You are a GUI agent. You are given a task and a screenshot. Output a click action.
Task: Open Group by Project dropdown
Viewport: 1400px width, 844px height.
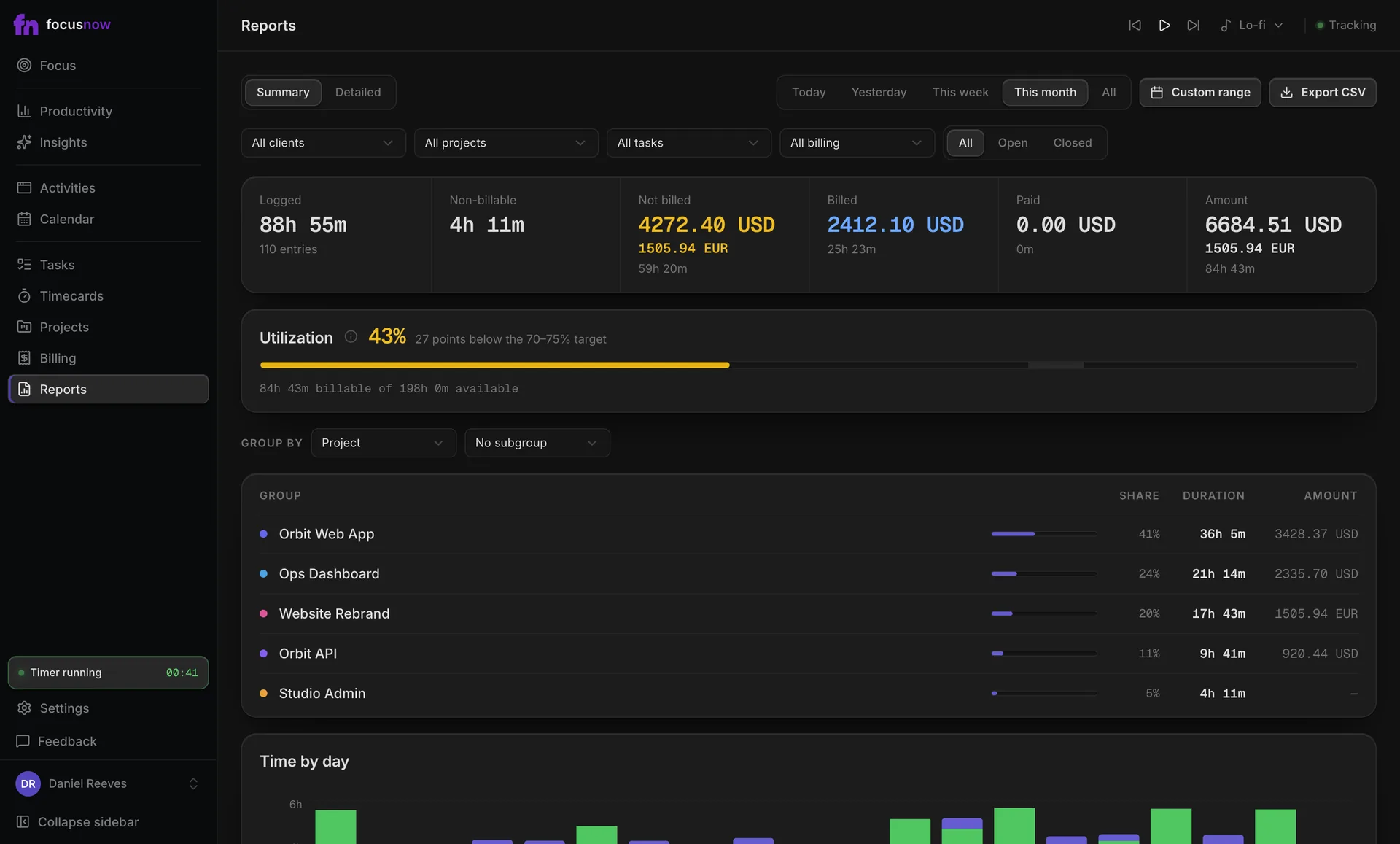[x=384, y=443]
